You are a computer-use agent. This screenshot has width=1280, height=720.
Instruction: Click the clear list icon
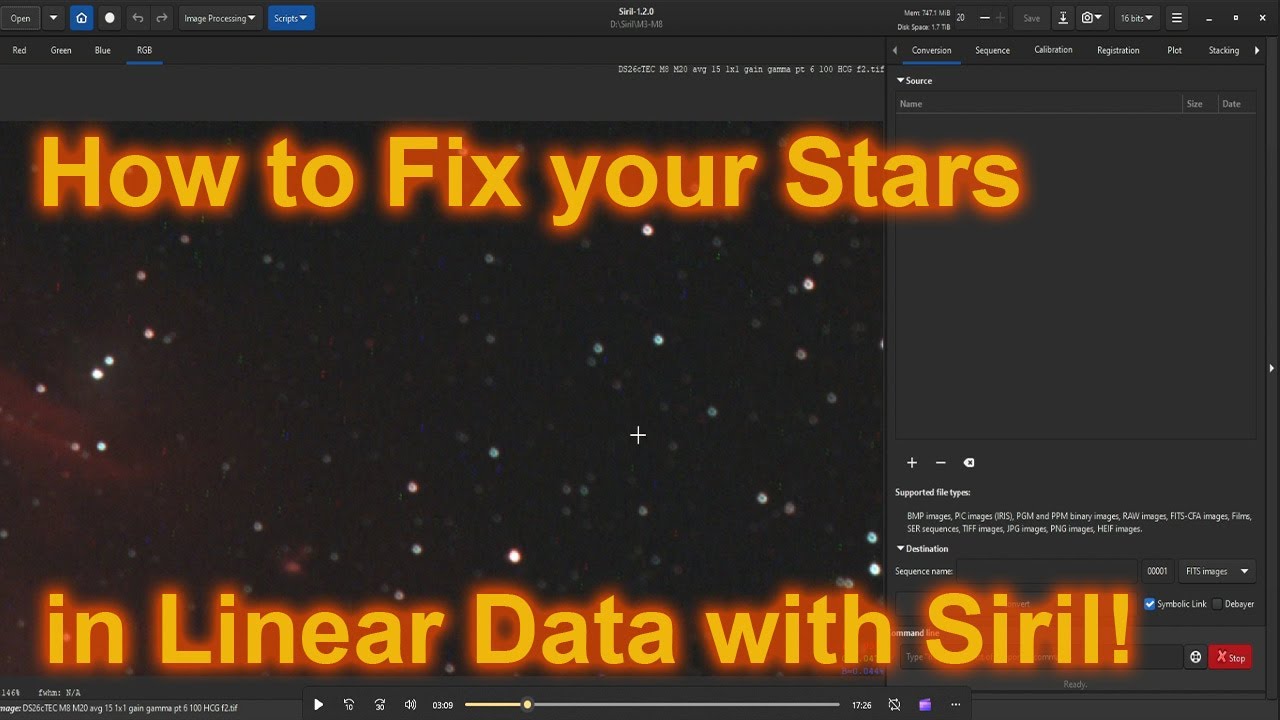pos(968,463)
